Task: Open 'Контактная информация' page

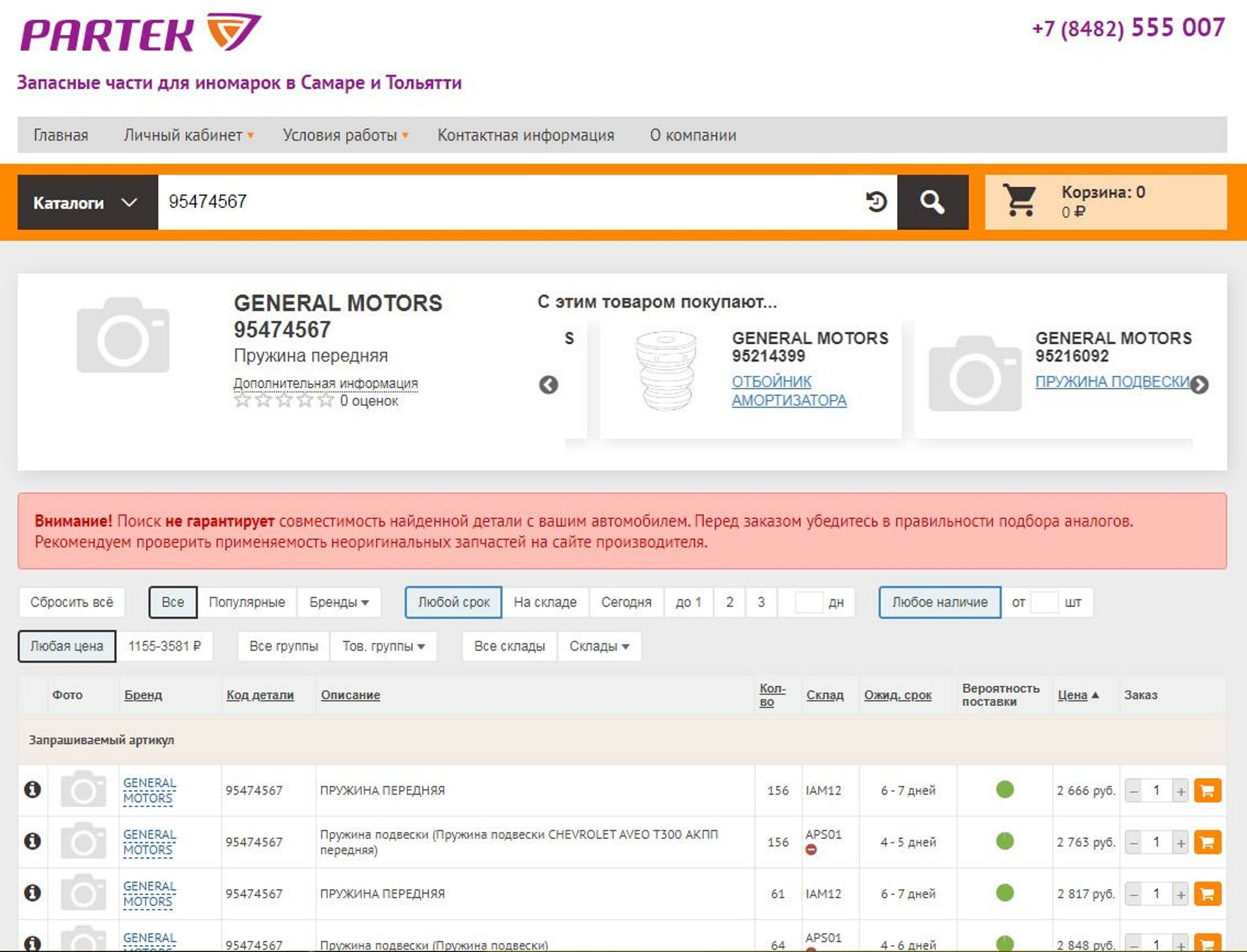Action: [x=525, y=135]
